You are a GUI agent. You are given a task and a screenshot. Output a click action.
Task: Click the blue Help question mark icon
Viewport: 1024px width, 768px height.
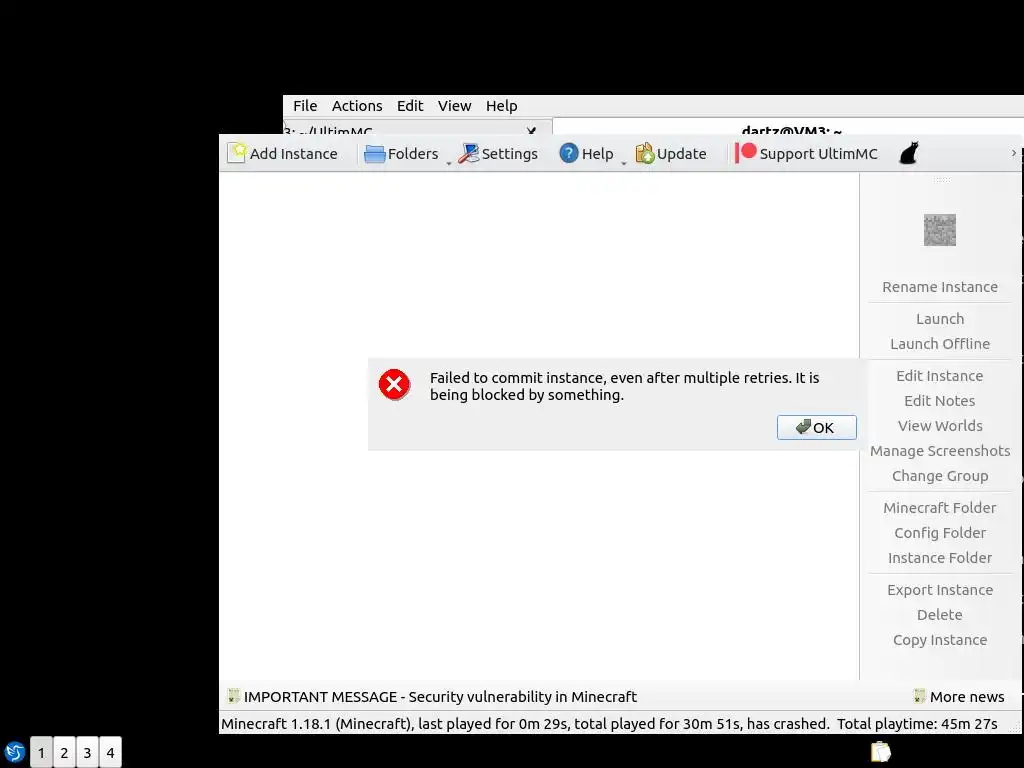569,153
